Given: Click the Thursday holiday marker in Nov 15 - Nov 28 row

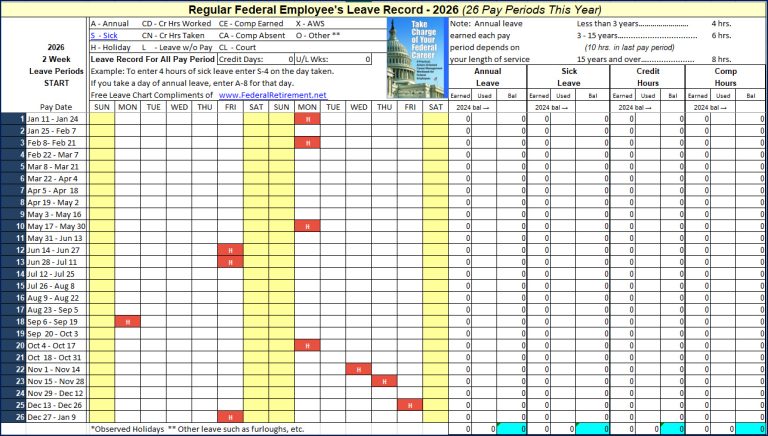Looking at the screenshot, I should (384, 381).
